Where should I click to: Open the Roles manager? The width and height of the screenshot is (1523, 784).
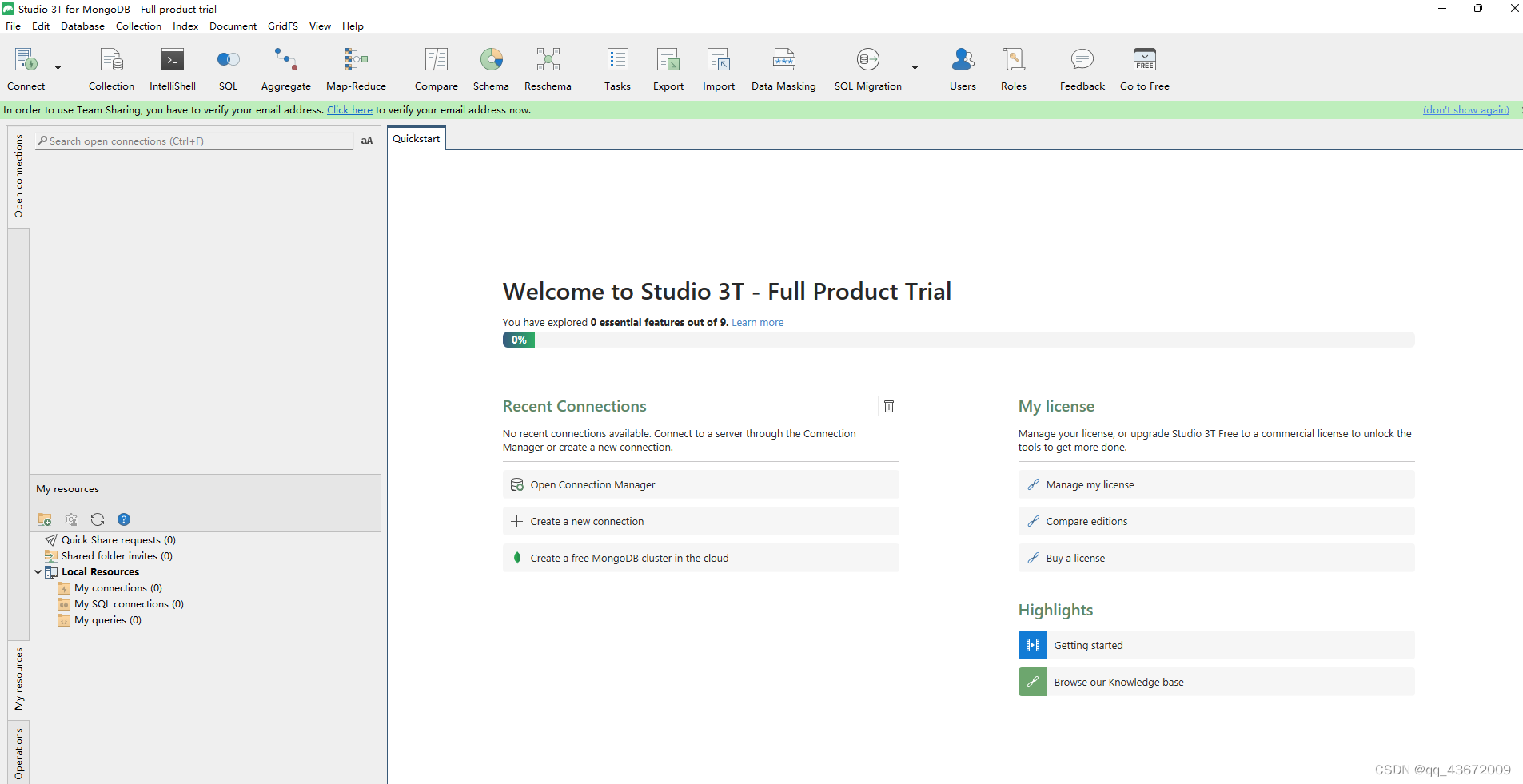click(x=1013, y=68)
